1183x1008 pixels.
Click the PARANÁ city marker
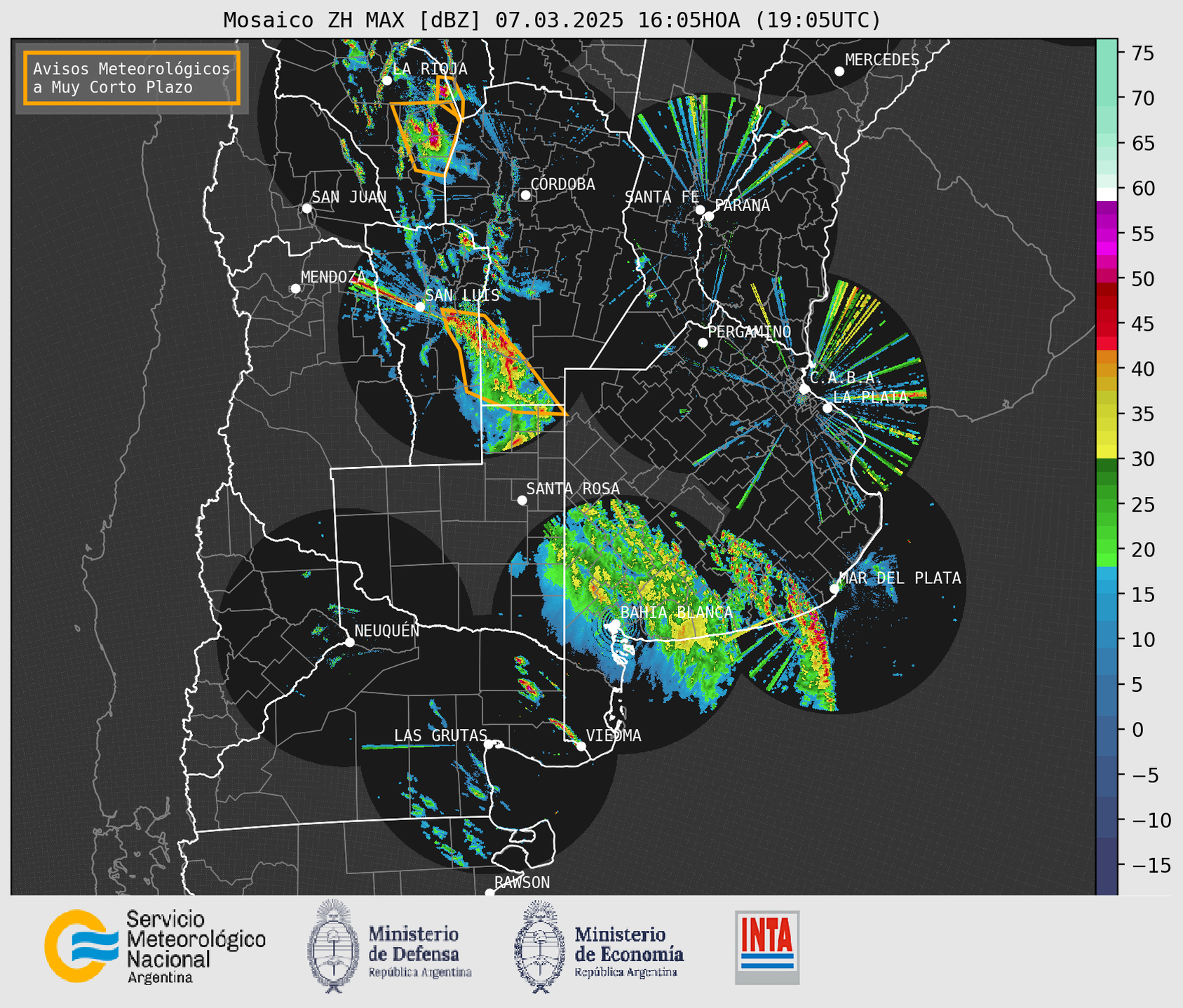[709, 216]
